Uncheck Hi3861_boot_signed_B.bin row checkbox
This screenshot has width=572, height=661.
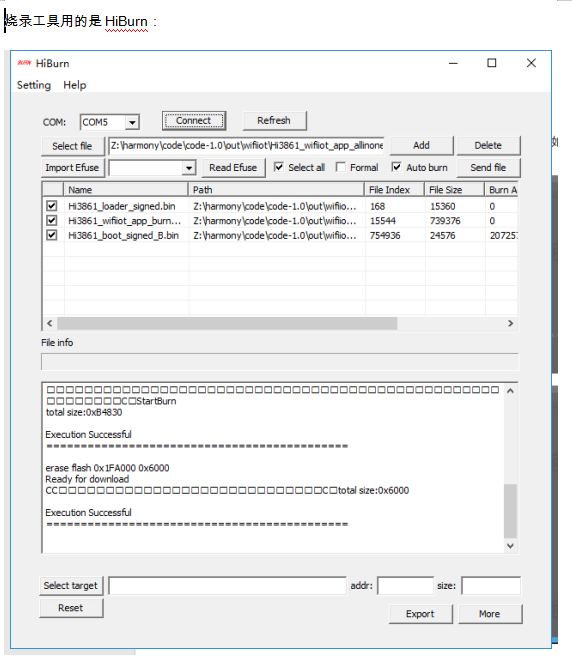pos(51,235)
